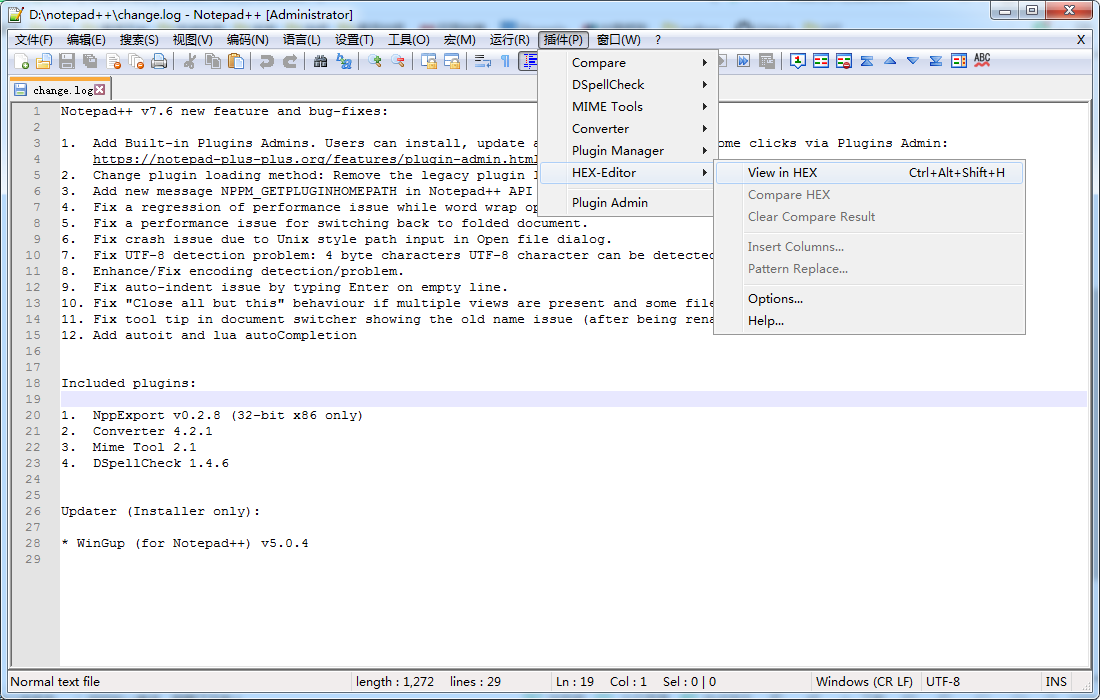Click the New file toolbar icon
Viewport: 1100px width, 700px height.
[x=21, y=62]
